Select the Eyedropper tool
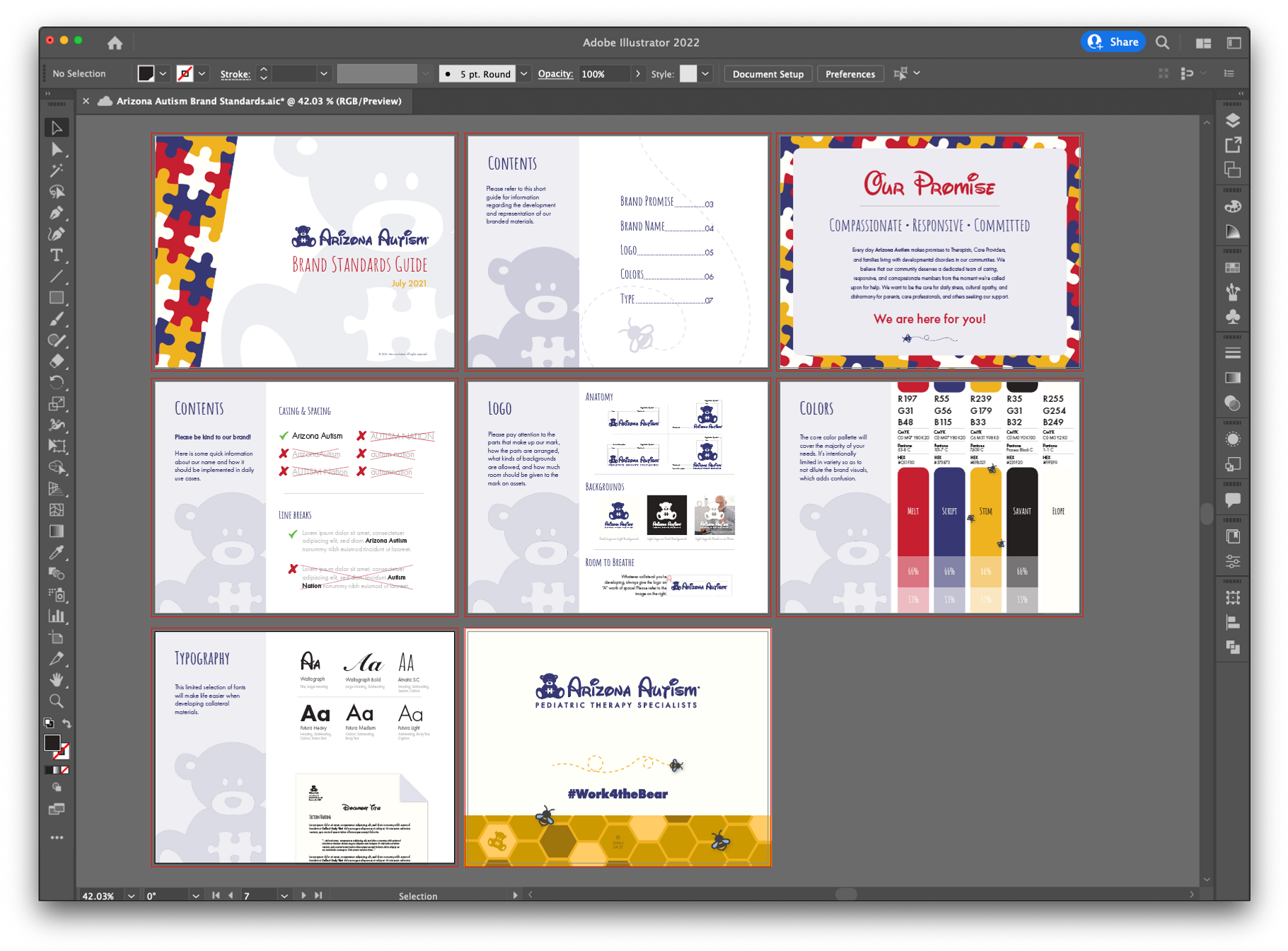1288x951 pixels. click(57, 553)
